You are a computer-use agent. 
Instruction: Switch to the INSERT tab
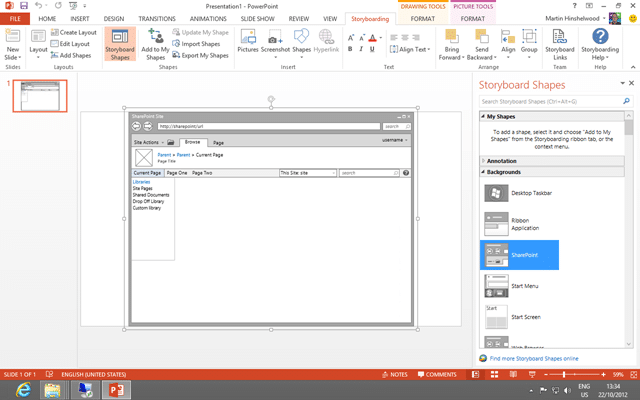[x=80, y=19]
